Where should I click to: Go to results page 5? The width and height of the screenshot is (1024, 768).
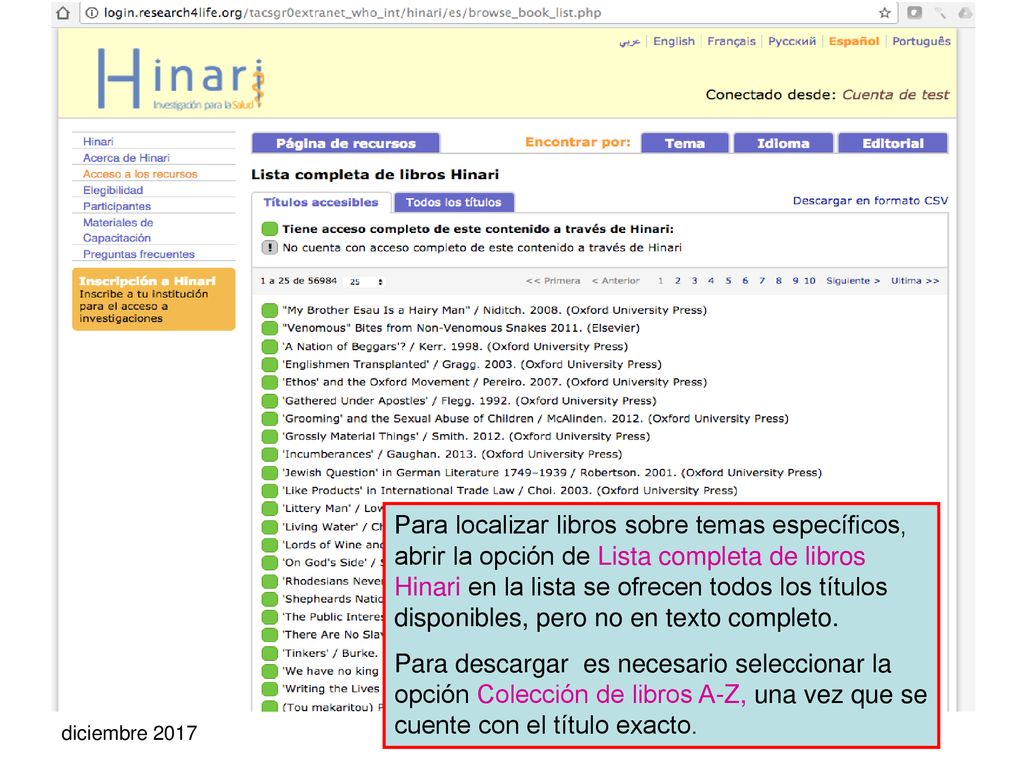tap(728, 281)
